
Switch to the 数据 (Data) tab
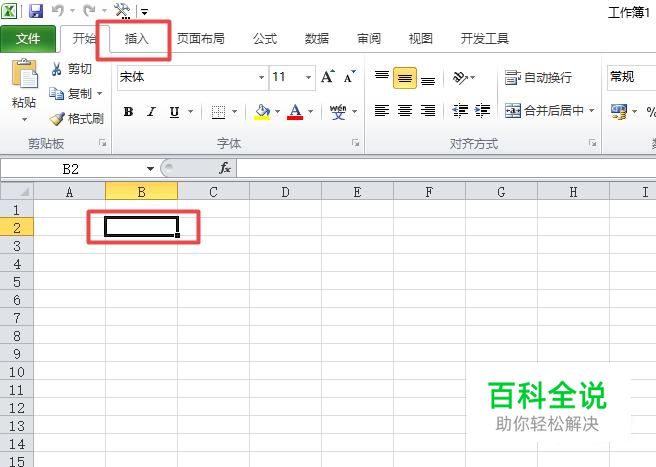317,39
